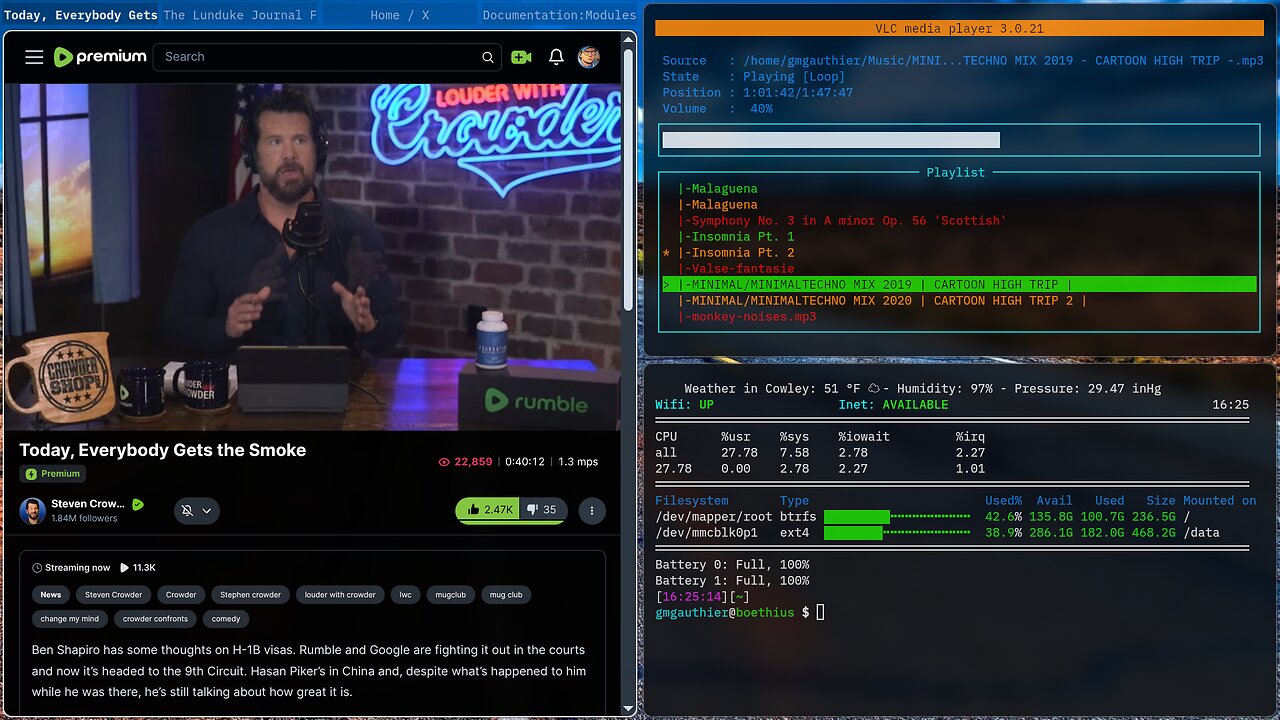Click the Wifi: UP status
Image resolution: width=1280 pixels, height=720 pixels.
click(x=684, y=404)
